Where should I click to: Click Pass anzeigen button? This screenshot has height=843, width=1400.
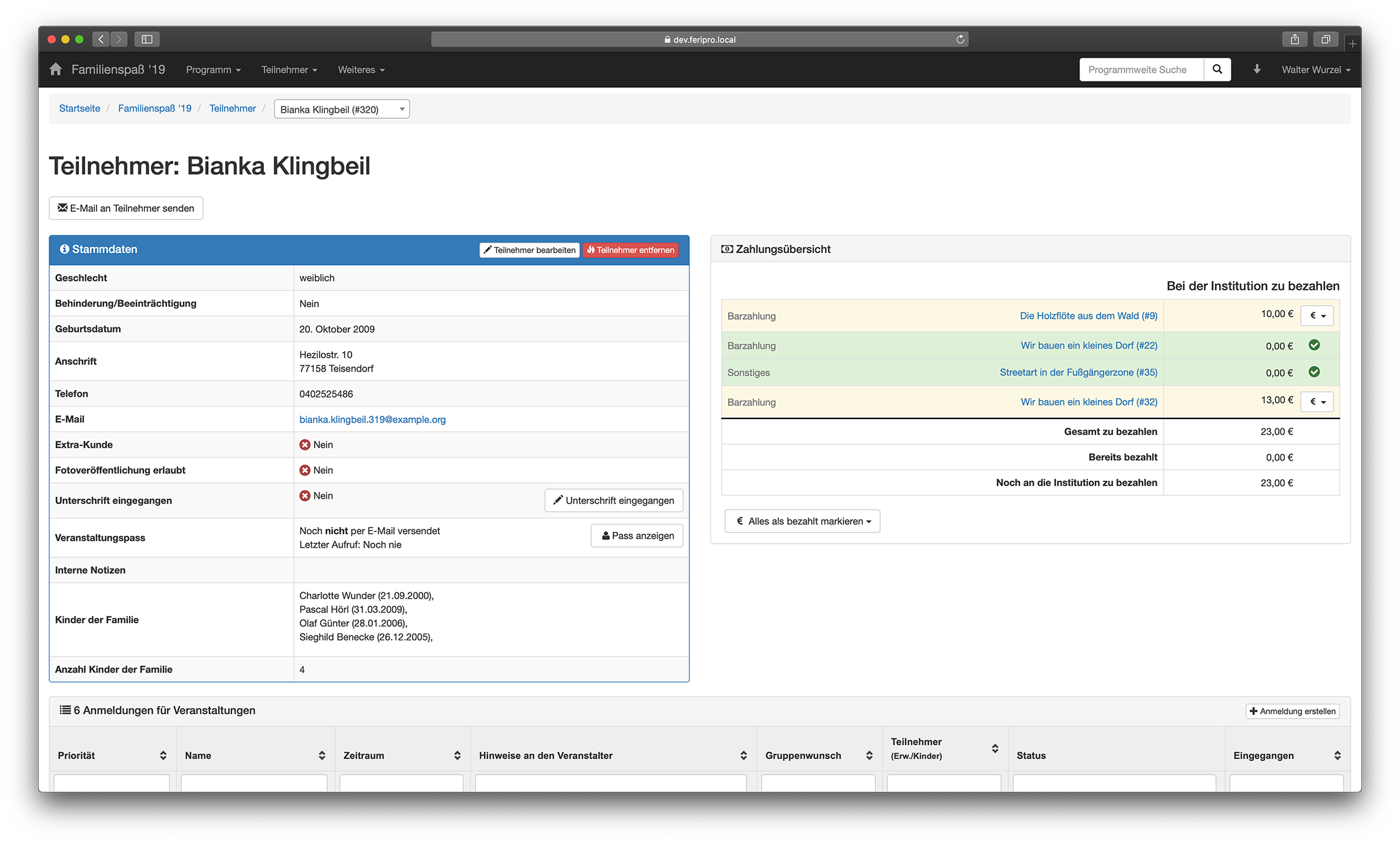pos(637,535)
